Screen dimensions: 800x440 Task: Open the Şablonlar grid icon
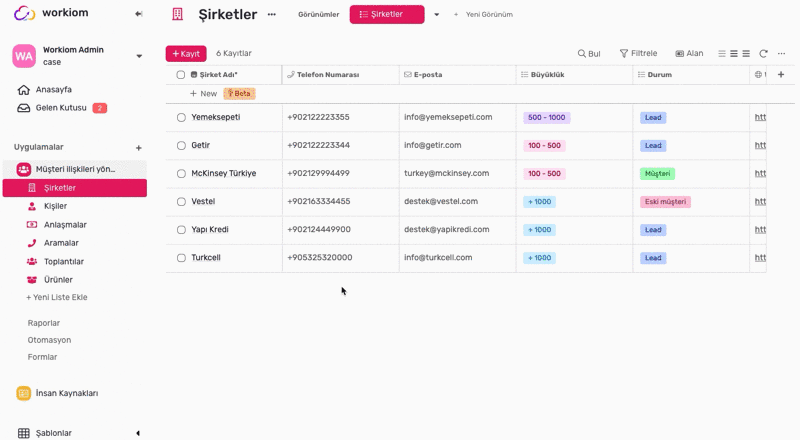[x=23, y=433]
